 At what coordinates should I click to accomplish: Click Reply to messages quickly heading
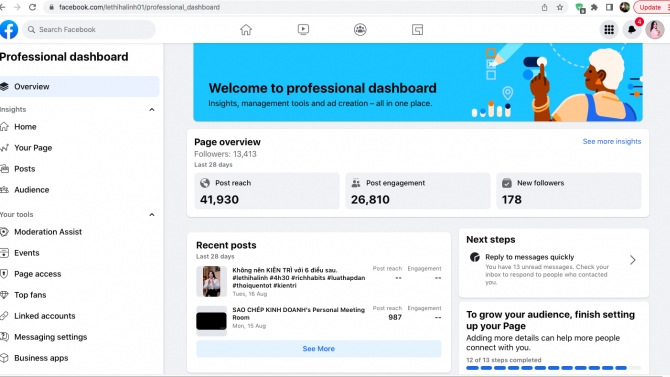529,257
